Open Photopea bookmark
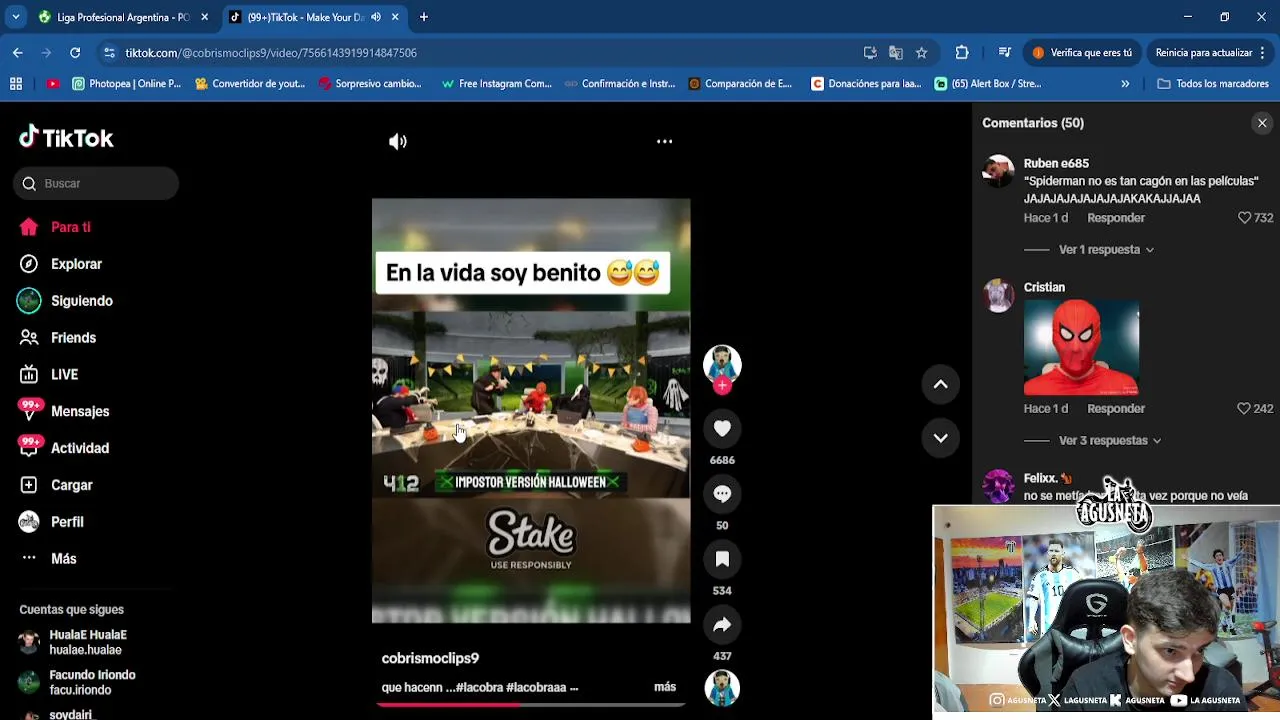The width and height of the screenshot is (1280, 720). (127, 84)
